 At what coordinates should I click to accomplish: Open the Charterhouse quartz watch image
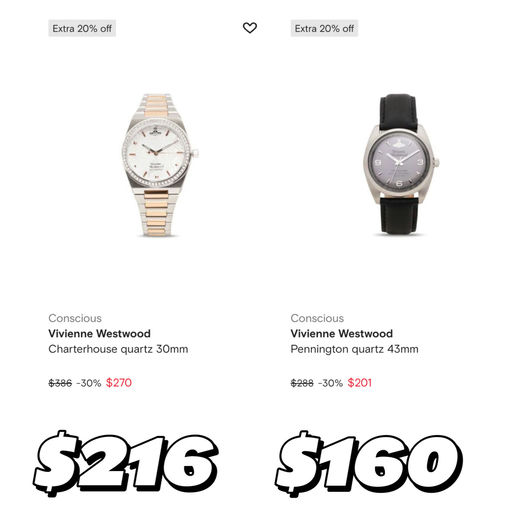(160, 165)
